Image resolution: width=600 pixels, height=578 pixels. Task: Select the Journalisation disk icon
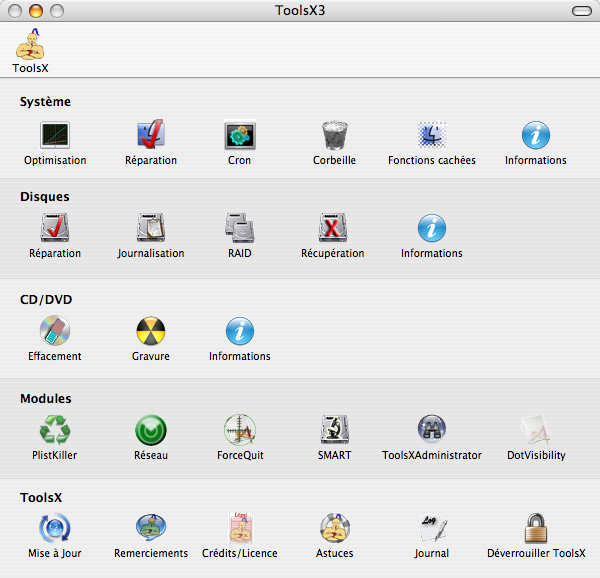coord(151,228)
